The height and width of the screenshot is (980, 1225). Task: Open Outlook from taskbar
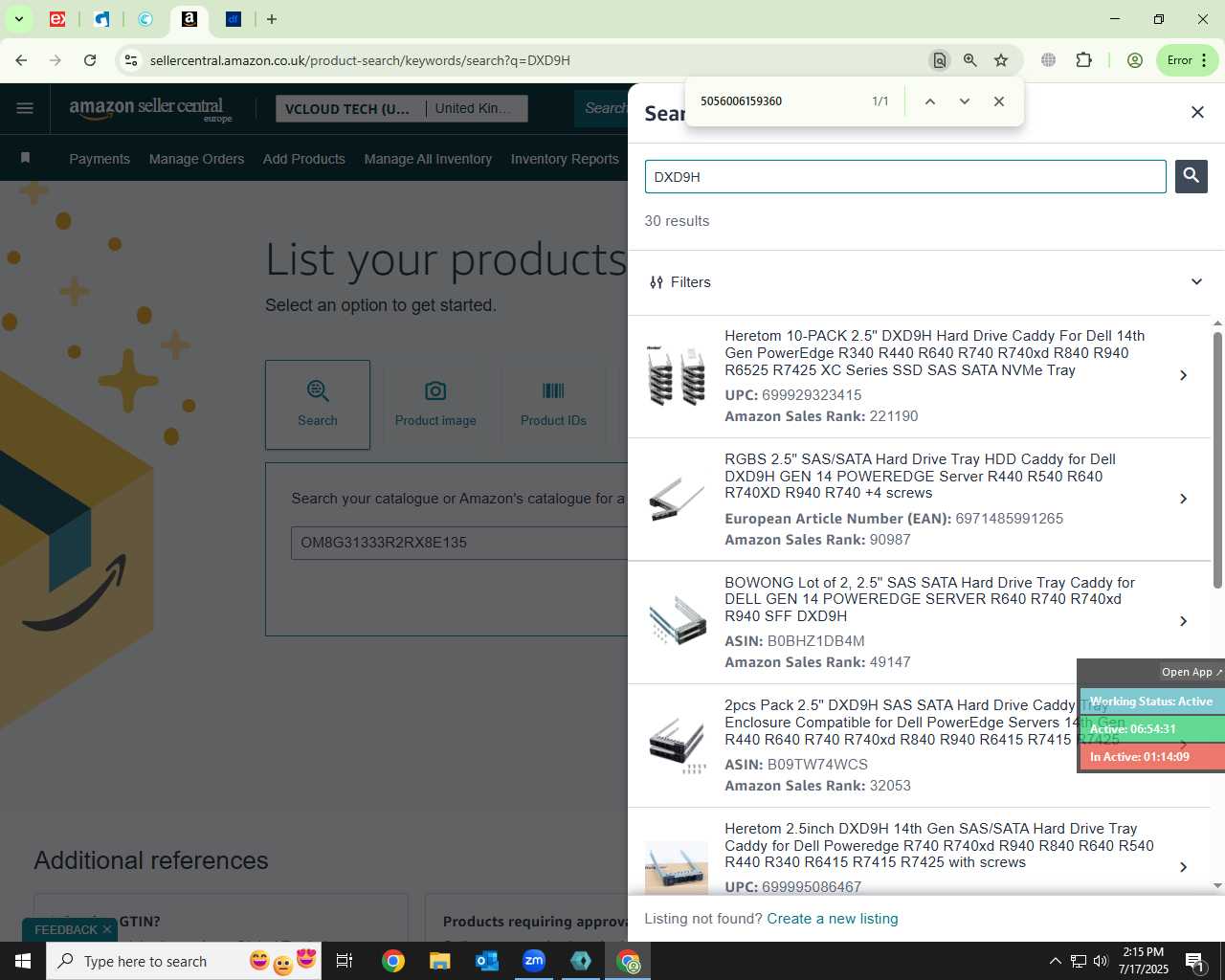click(x=487, y=961)
